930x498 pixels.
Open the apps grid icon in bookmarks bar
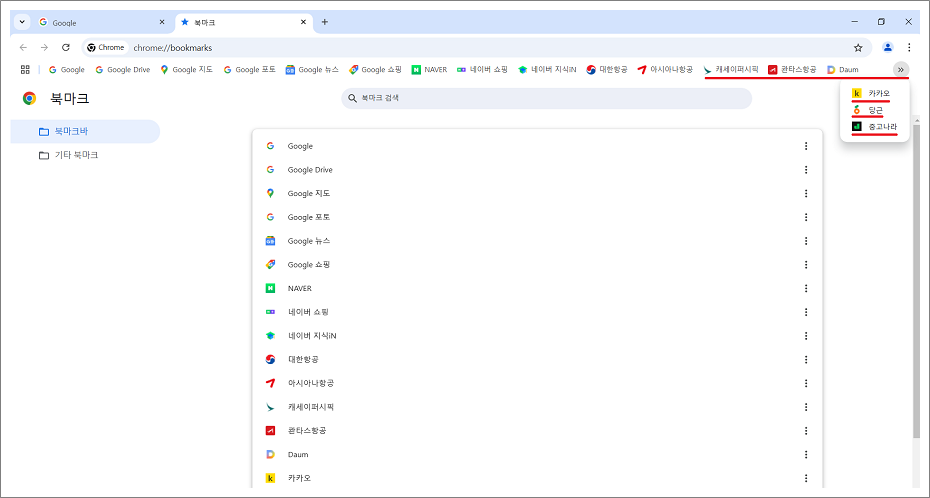[x=25, y=69]
